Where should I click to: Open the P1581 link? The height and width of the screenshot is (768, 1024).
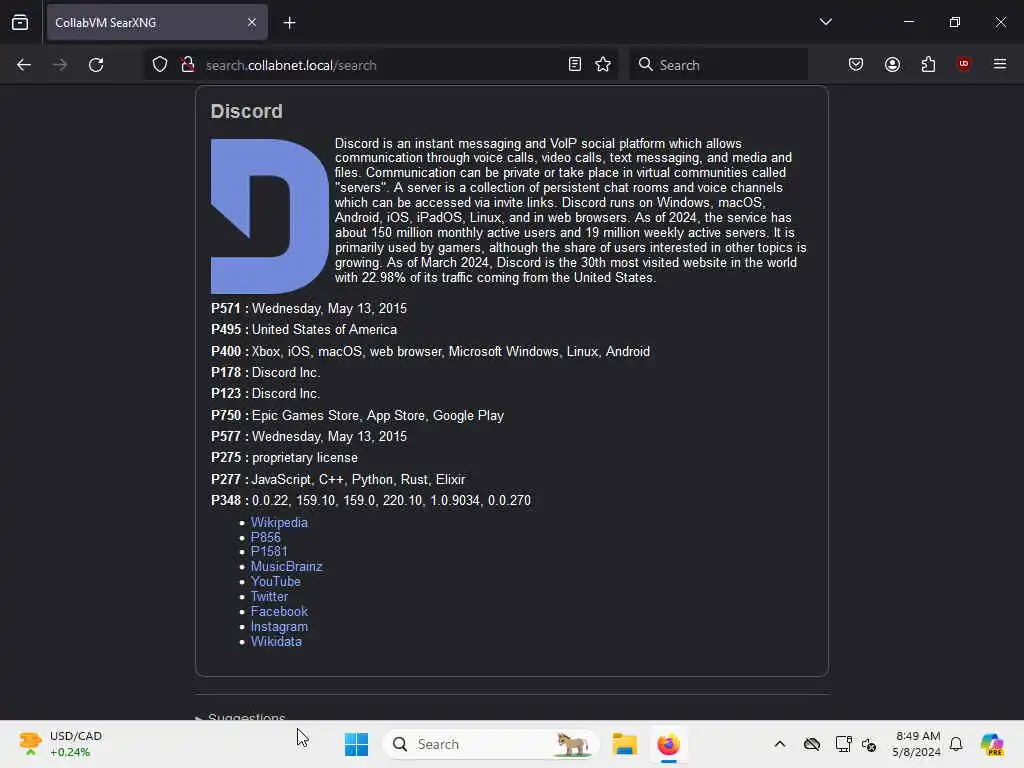(x=269, y=551)
